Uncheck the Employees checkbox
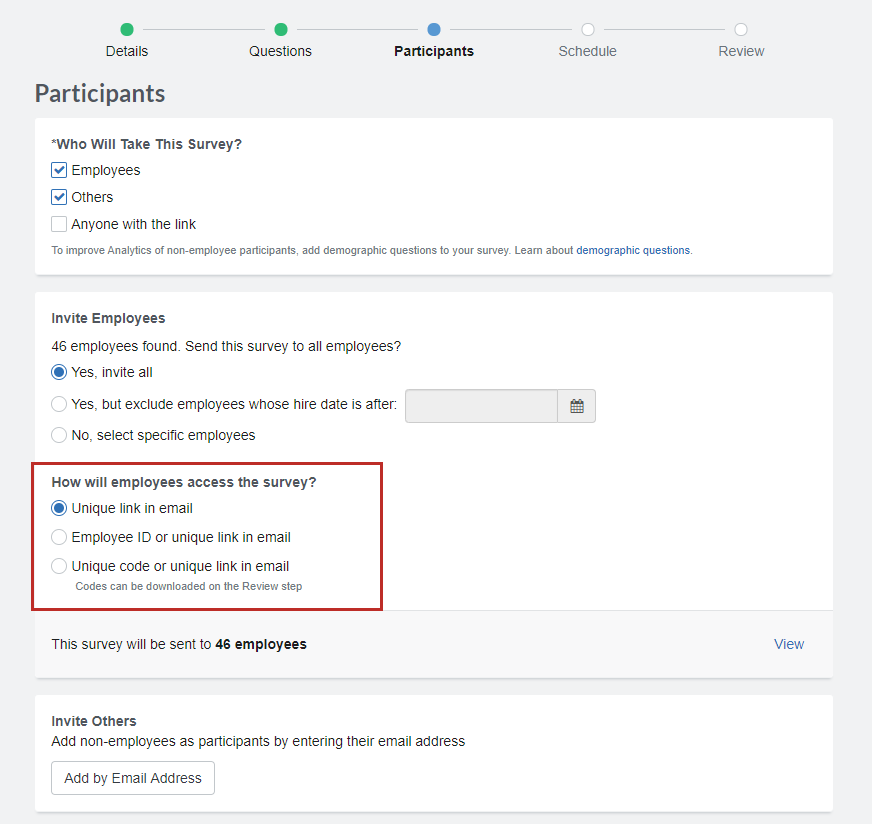The width and height of the screenshot is (872, 824). (58, 170)
